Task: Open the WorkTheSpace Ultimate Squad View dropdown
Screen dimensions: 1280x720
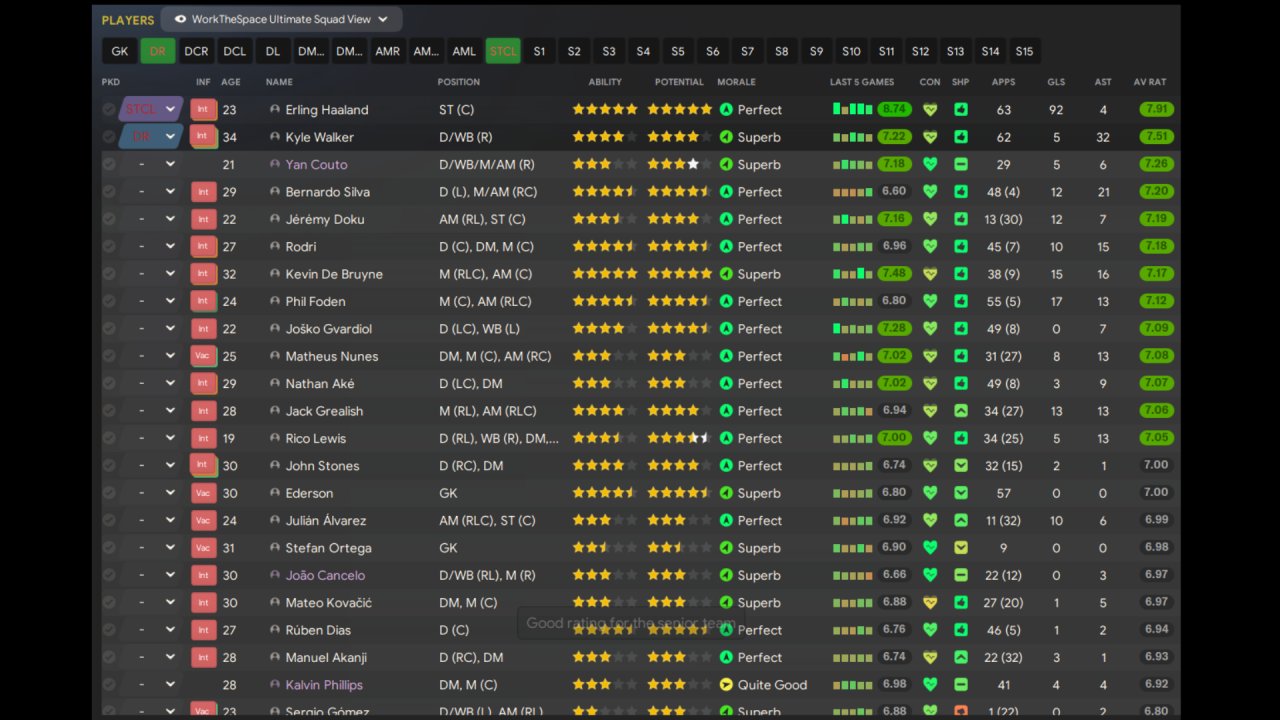Action: pos(281,19)
